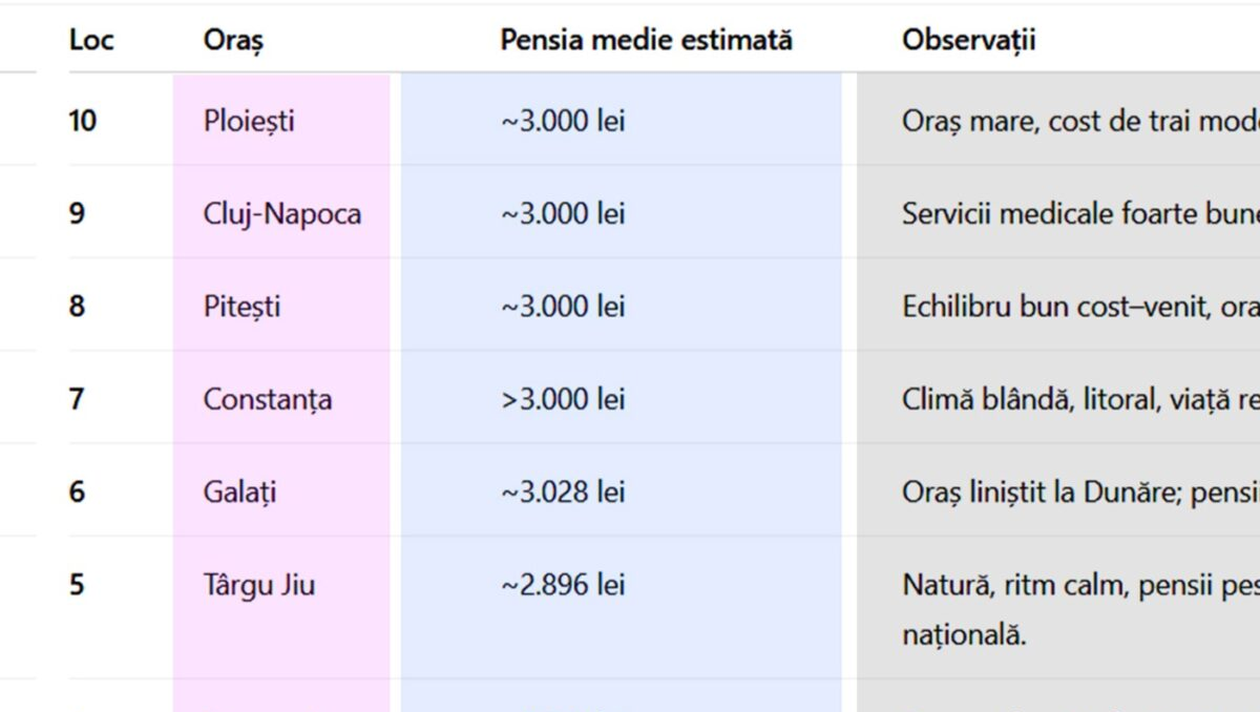Click the Pitești city cell
Image resolution: width=1260 pixels, height=712 pixels.
[241, 306]
